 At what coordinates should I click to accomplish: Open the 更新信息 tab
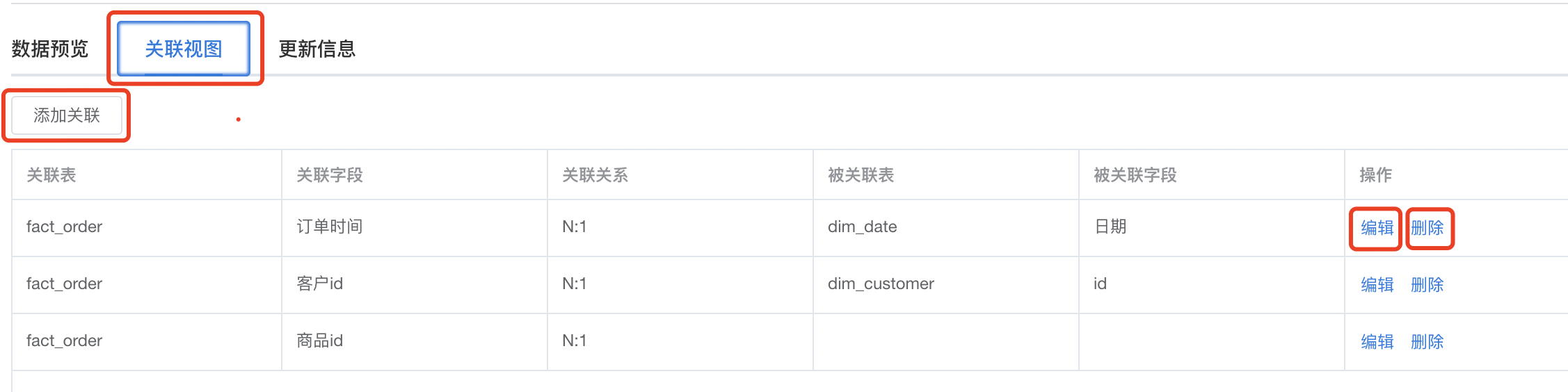(317, 49)
